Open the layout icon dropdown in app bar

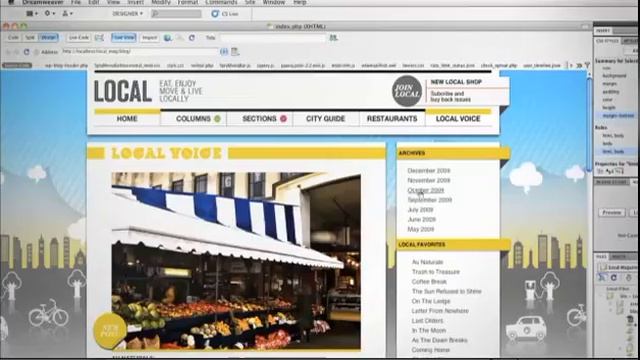tap(31, 13)
